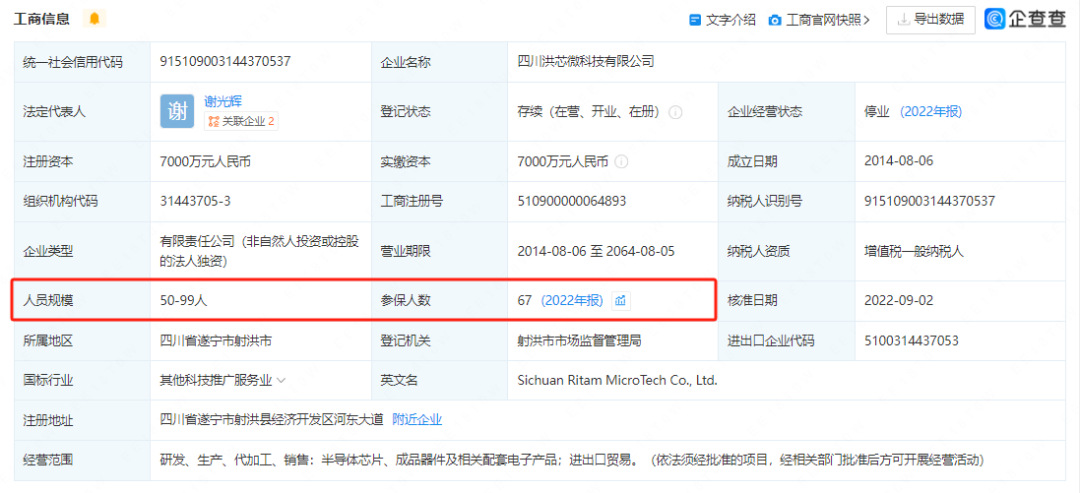Click info icon beside 实缴资本 7000万元人民币
This screenshot has width=1080, height=493.
coord(622,161)
